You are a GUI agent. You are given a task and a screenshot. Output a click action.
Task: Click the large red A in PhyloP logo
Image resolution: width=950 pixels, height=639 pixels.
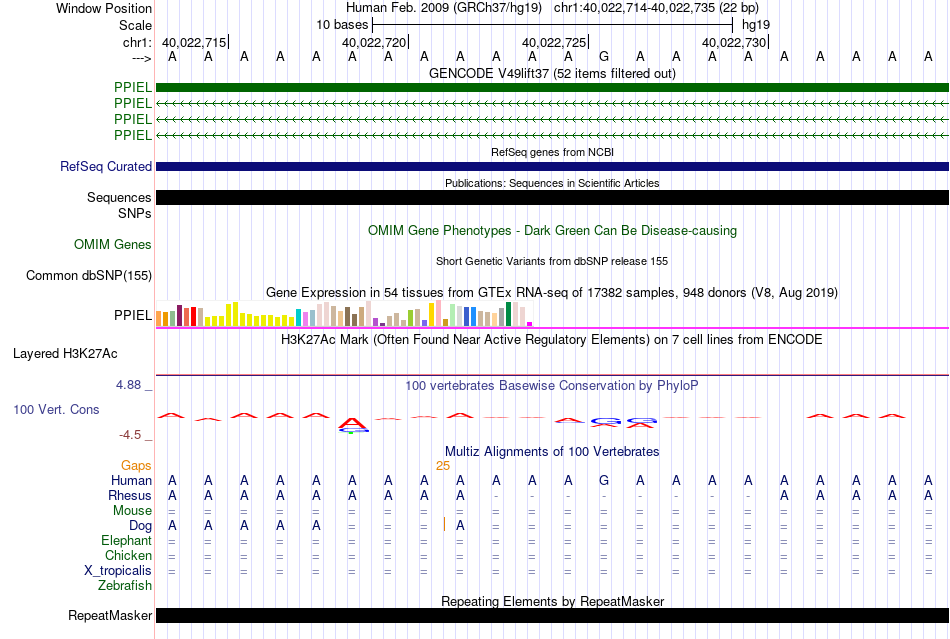[352, 422]
